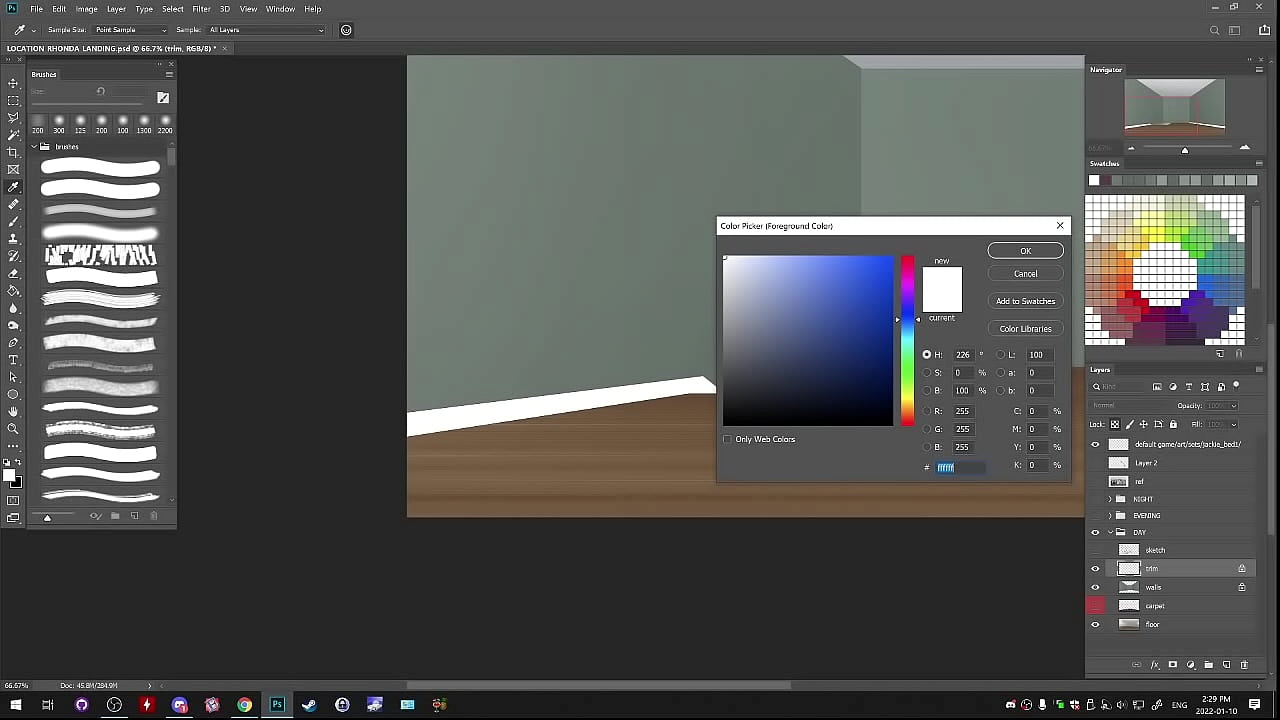Expand the NIGHT layer group
The width and height of the screenshot is (1280, 720).
click(1109, 498)
